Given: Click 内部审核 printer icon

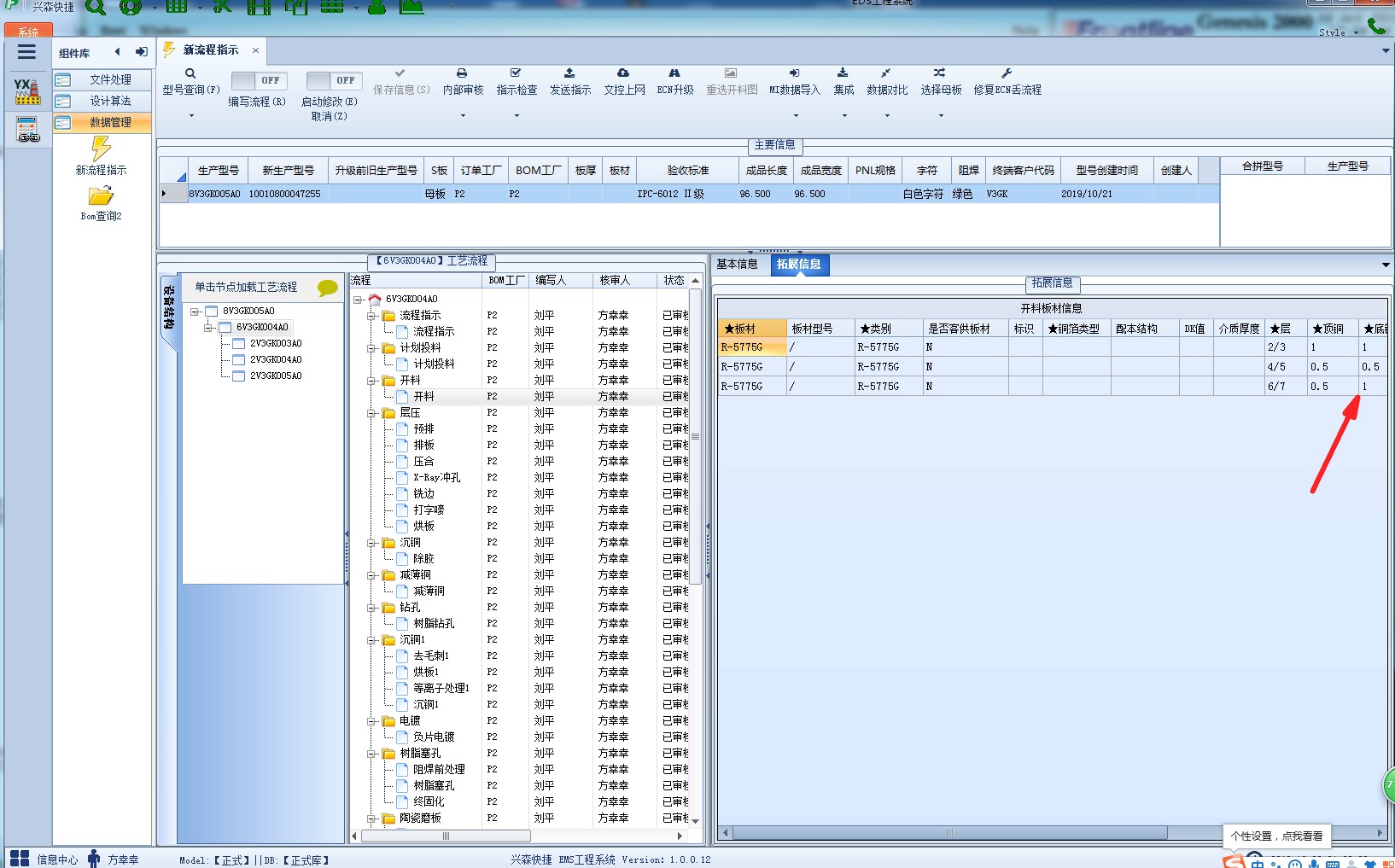Looking at the screenshot, I should [x=462, y=73].
